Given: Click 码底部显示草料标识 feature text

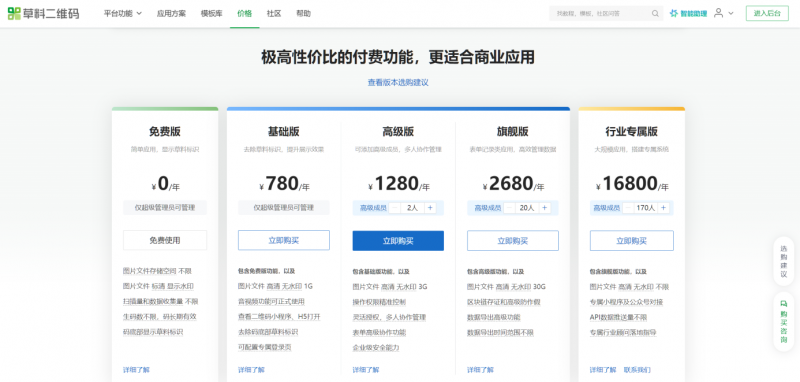Looking at the screenshot, I should coord(153,332).
